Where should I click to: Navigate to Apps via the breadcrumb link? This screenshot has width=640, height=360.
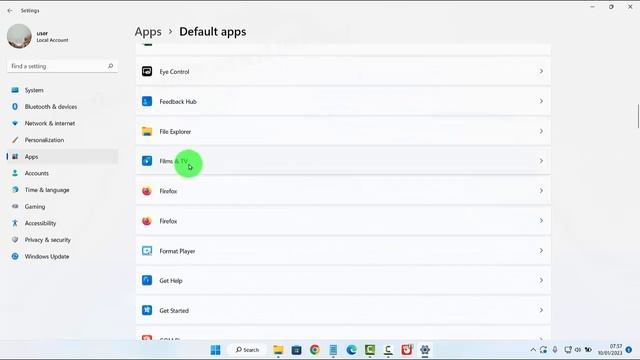coord(148,32)
